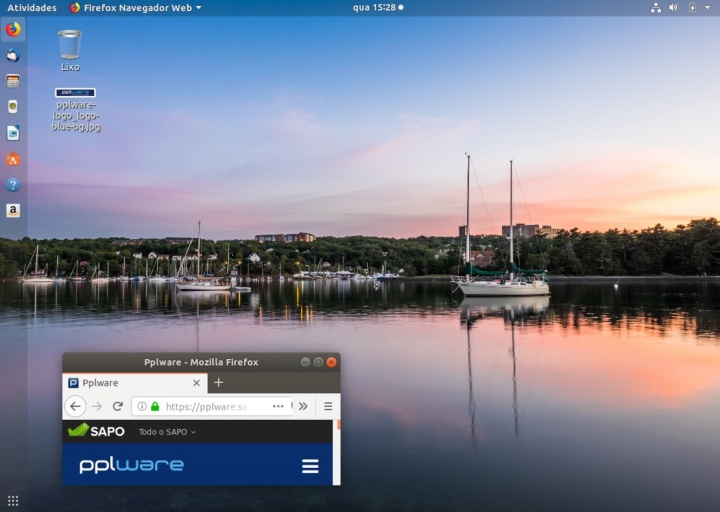The height and width of the screenshot is (512, 720).
Task: Launch Ubuntu Software from the dock
Action: 13,159
